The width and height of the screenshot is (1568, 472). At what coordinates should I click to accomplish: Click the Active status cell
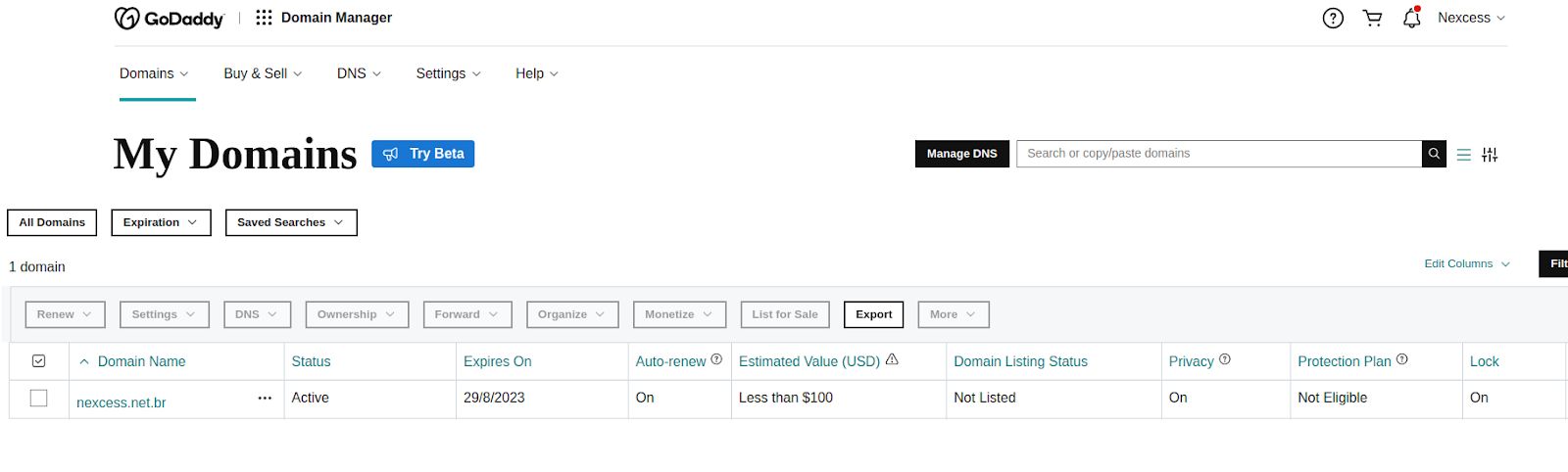(x=310, y=398)
